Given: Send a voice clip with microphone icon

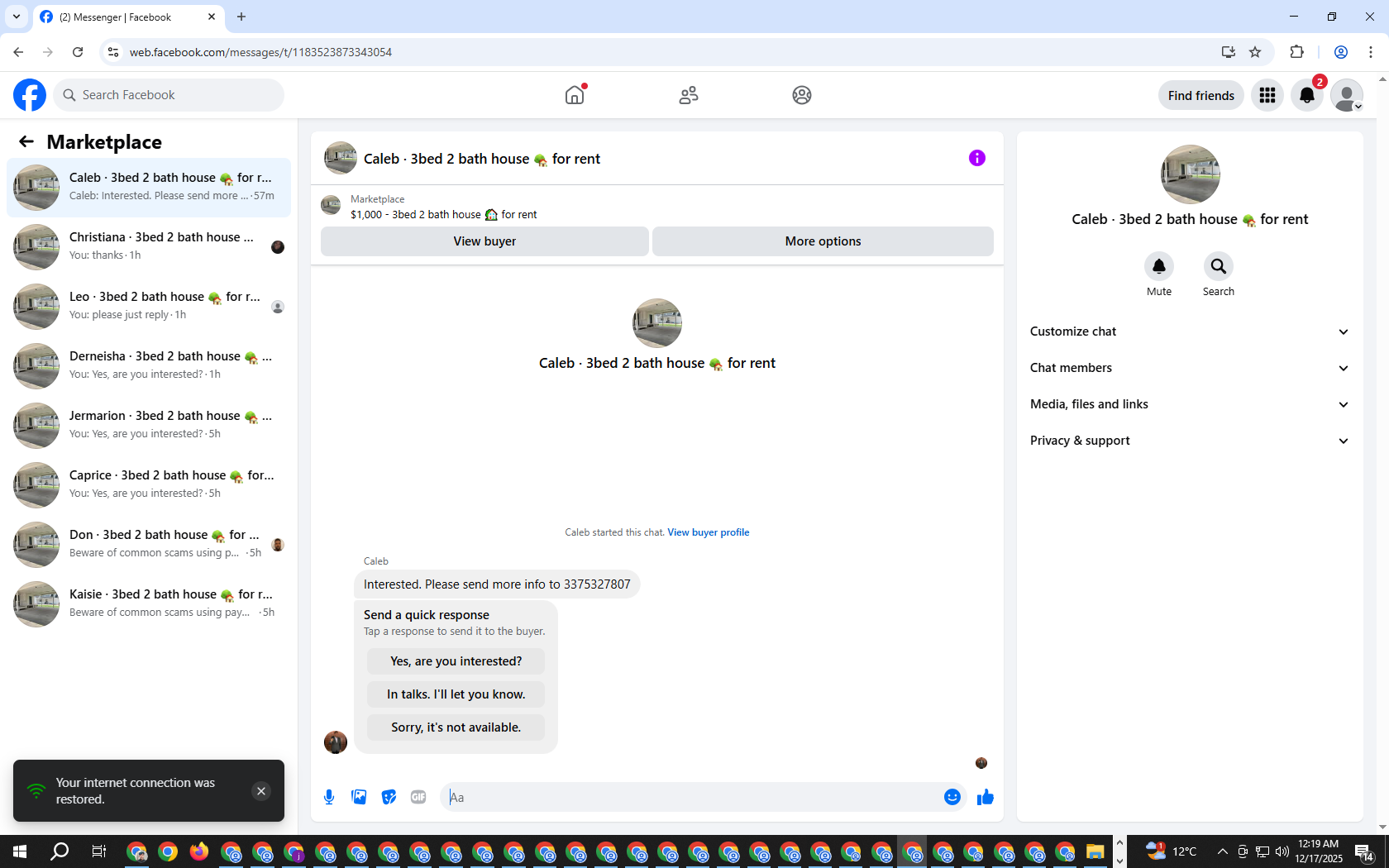Looking at the screenshot, I should tap(329, 797).
